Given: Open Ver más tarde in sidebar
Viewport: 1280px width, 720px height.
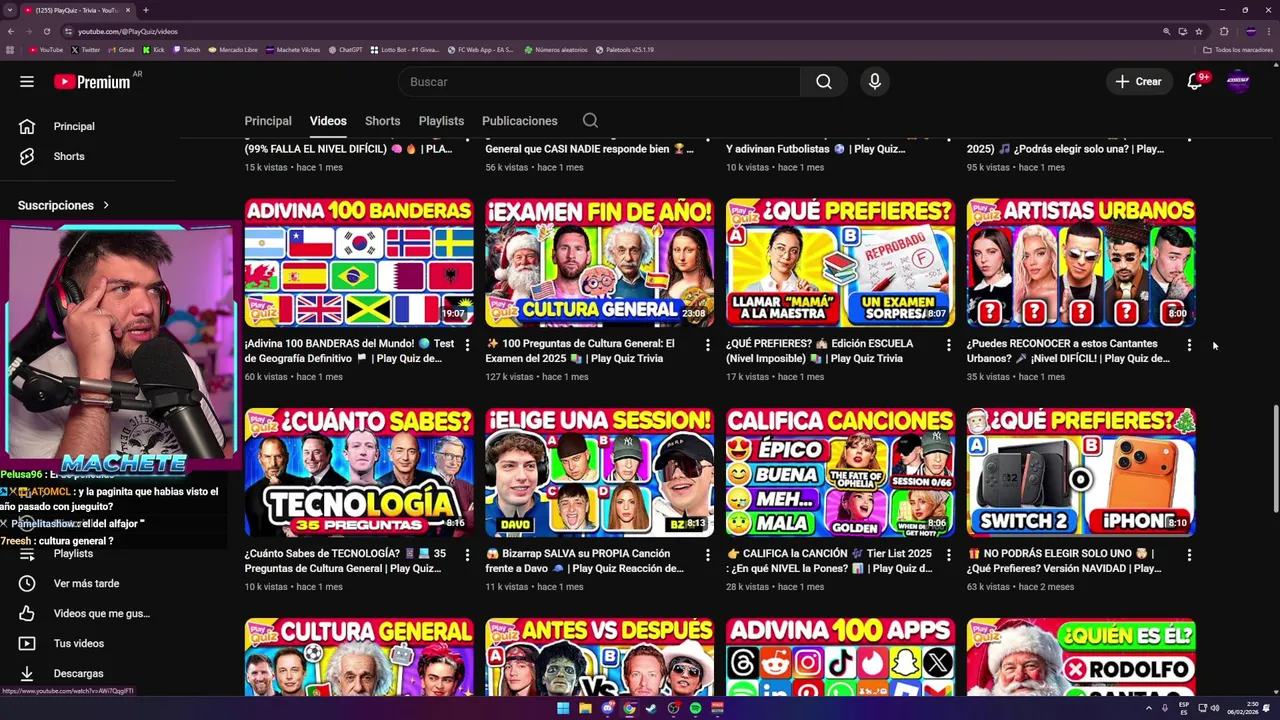Looking at the screenshot, I should click(87, 583).
